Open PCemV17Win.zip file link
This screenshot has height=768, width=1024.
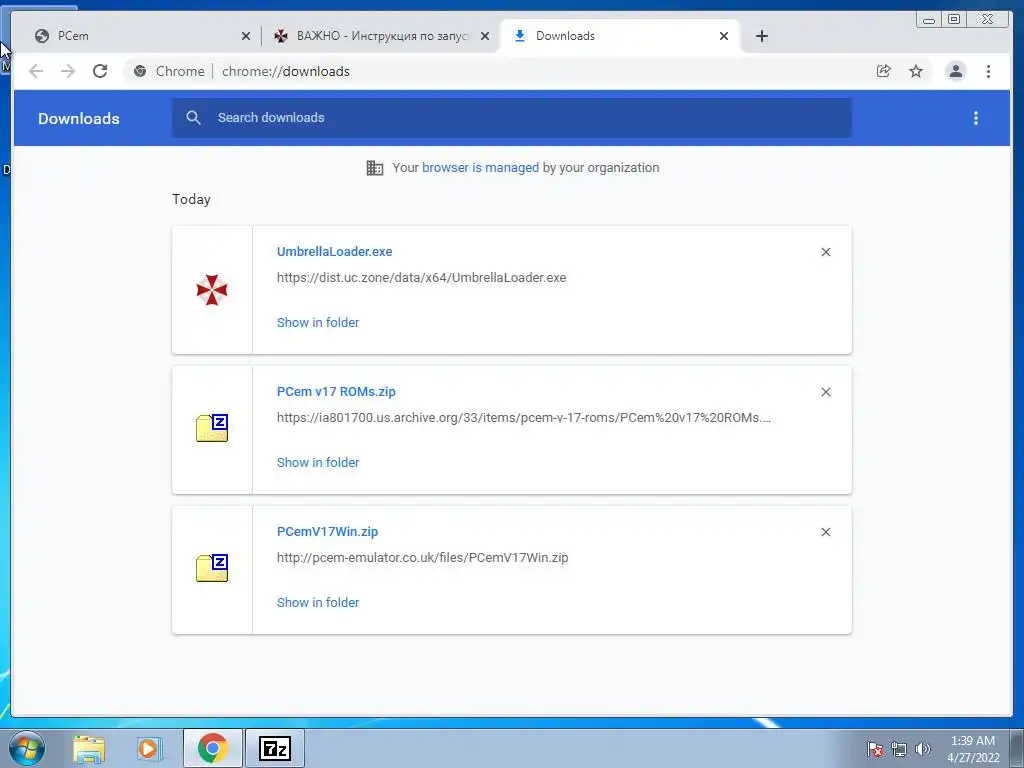click(327, 532)
